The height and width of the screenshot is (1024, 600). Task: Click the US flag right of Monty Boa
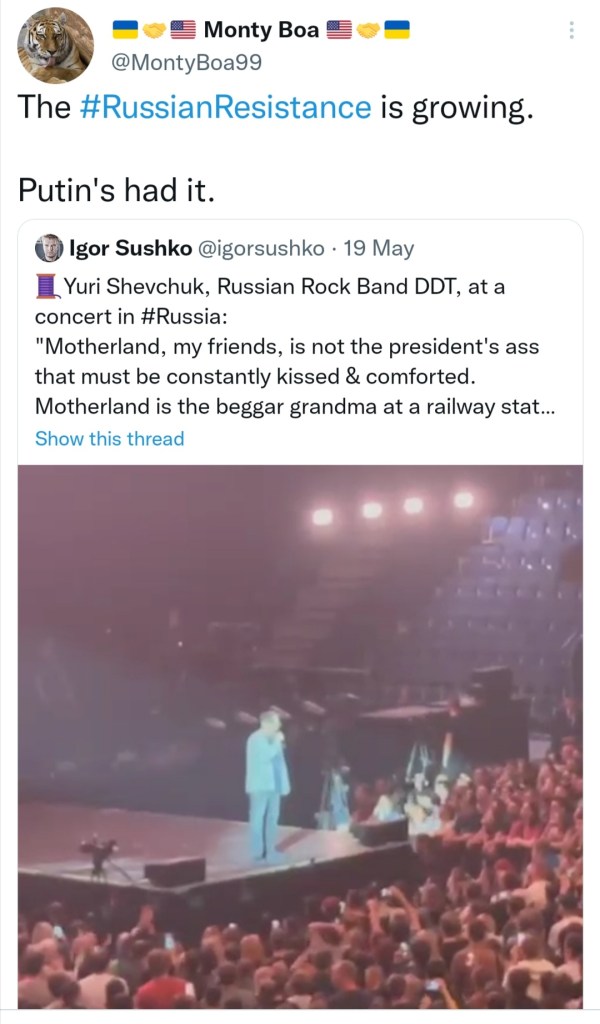[x=340, y=30]
